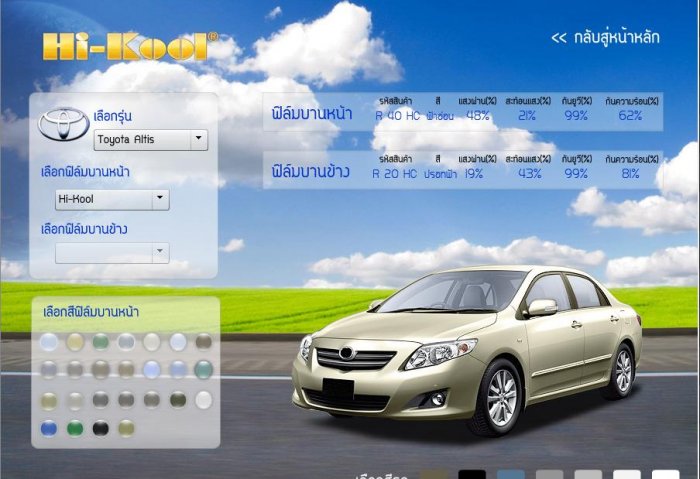Pick the white swatch ending the third row
The width and height of the screenshot is (700, 479).
point(204,400)
